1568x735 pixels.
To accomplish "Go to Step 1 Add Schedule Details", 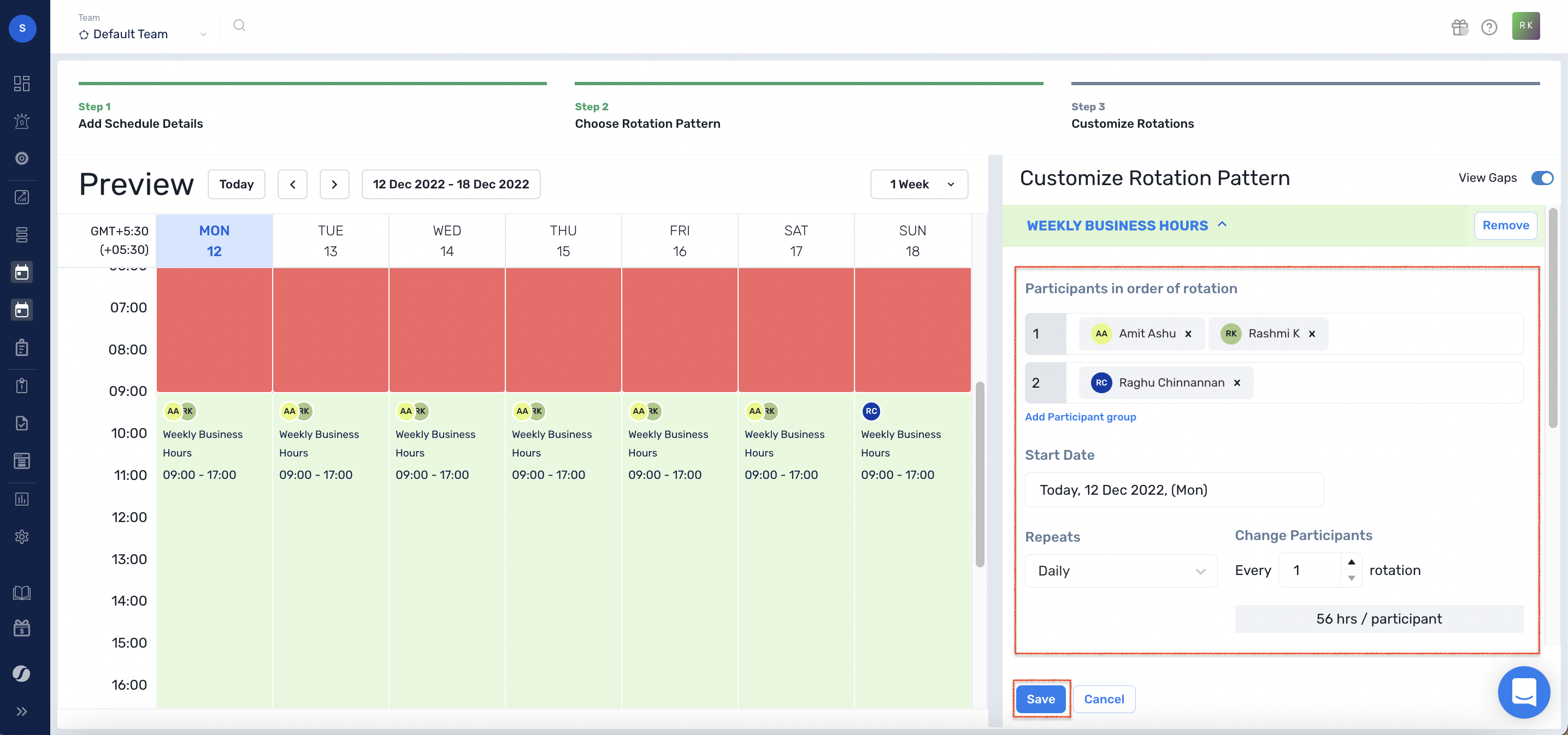I will coord(140,116).
